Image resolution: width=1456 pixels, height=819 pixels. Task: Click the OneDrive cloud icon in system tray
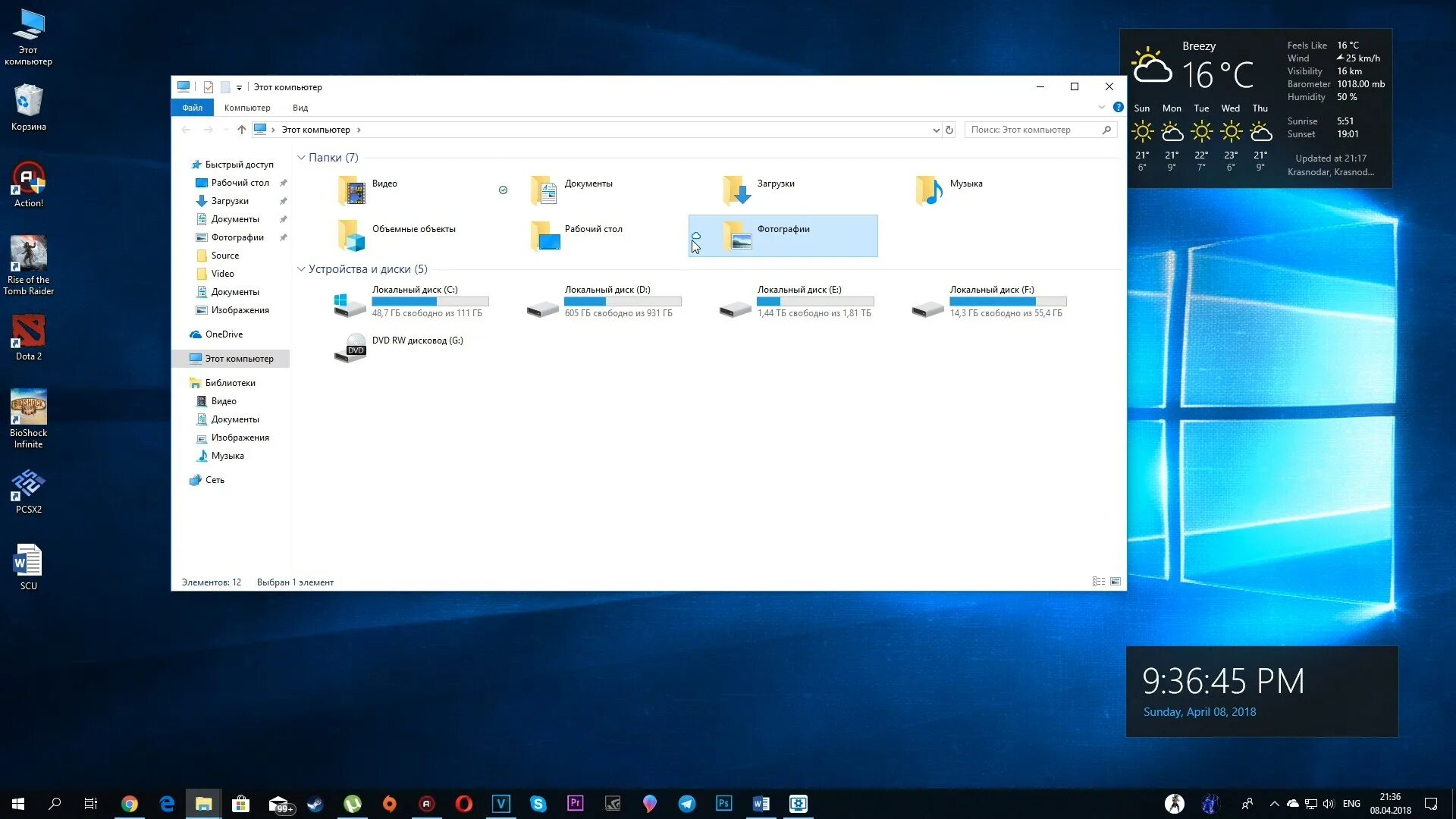pyautogui.click(x=1293, y=804)
